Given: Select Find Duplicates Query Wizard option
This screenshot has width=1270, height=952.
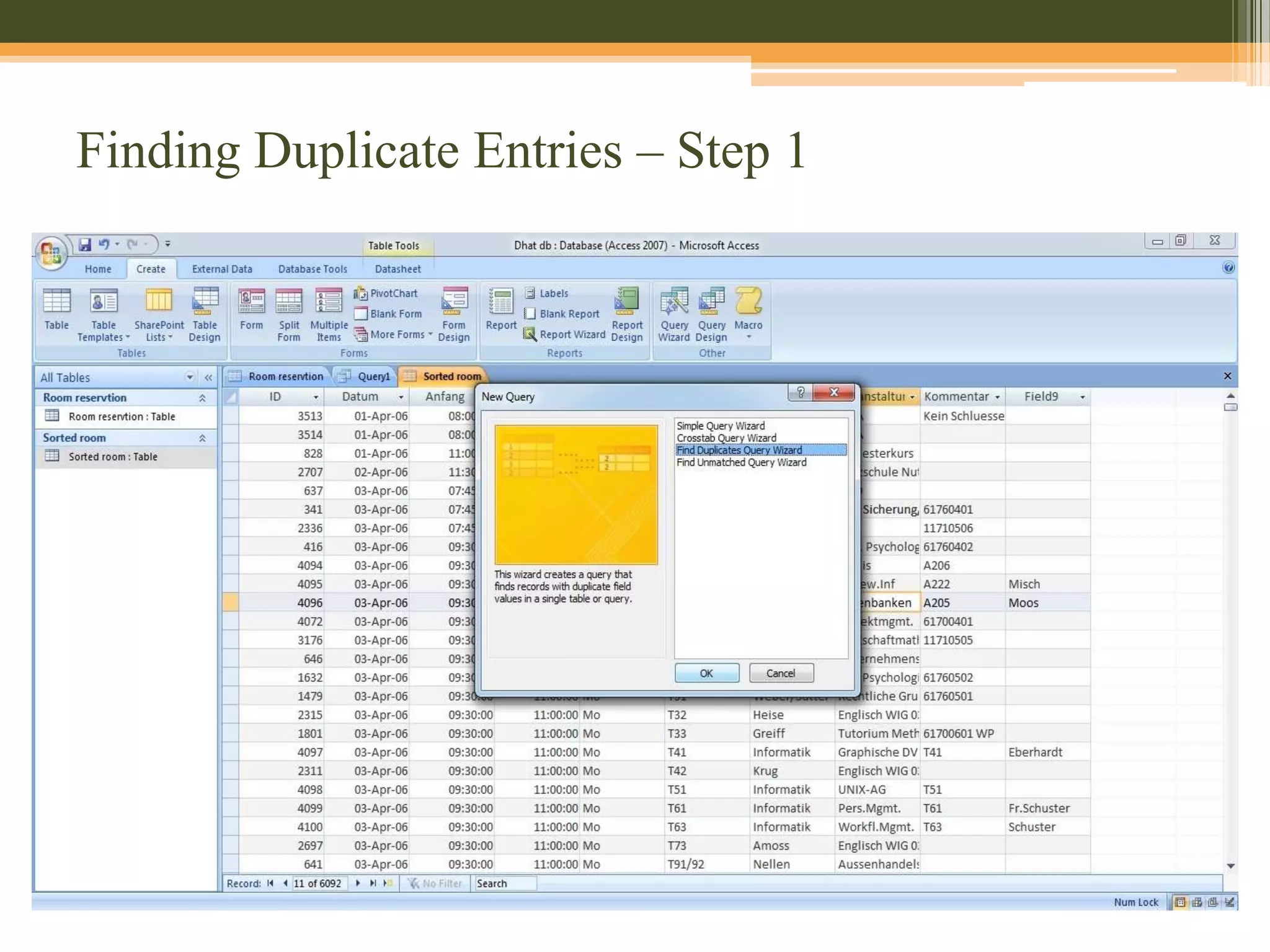Looking at the screenshot, I should click(739, 450).
